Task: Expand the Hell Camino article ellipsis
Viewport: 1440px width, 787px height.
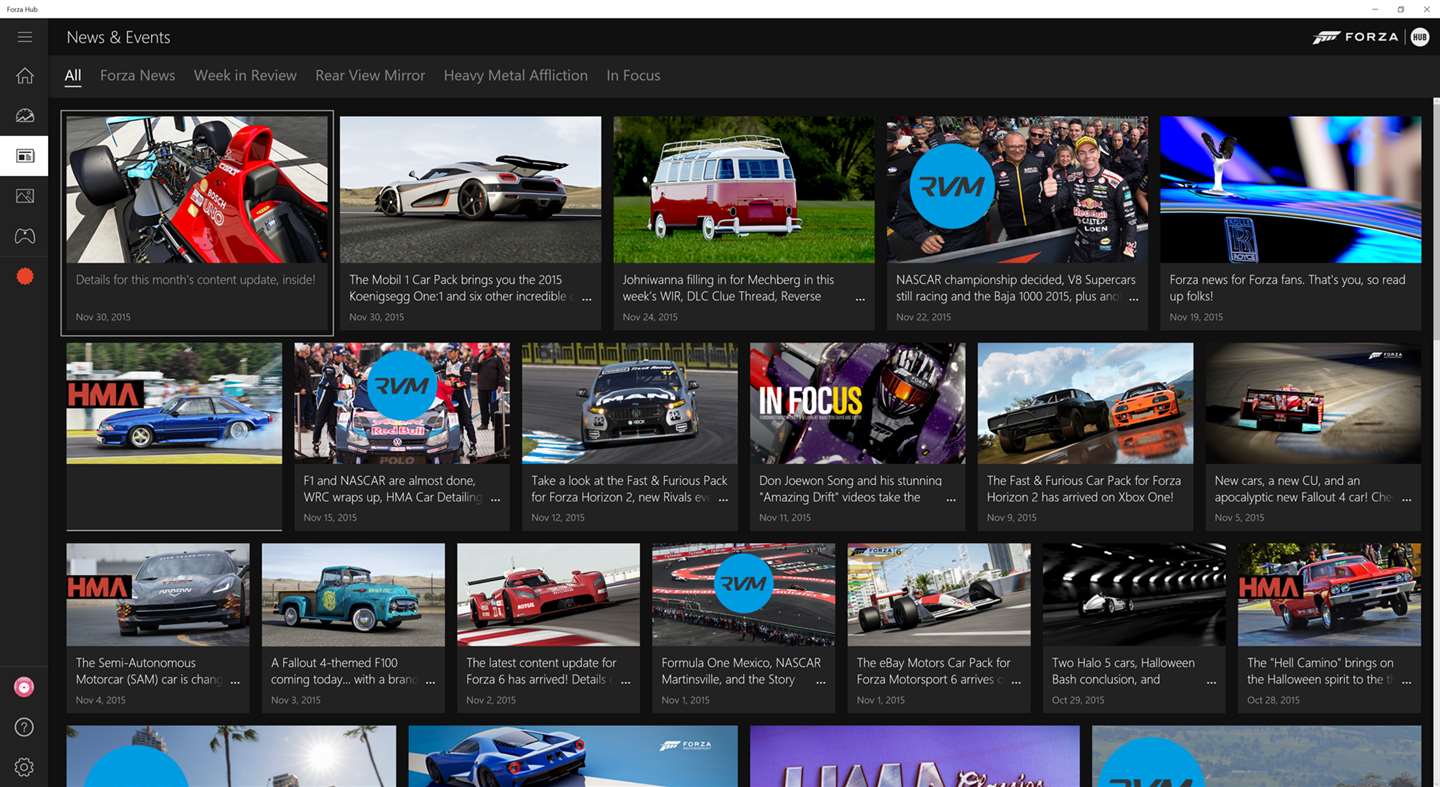Action: (x=1407, y=681)
